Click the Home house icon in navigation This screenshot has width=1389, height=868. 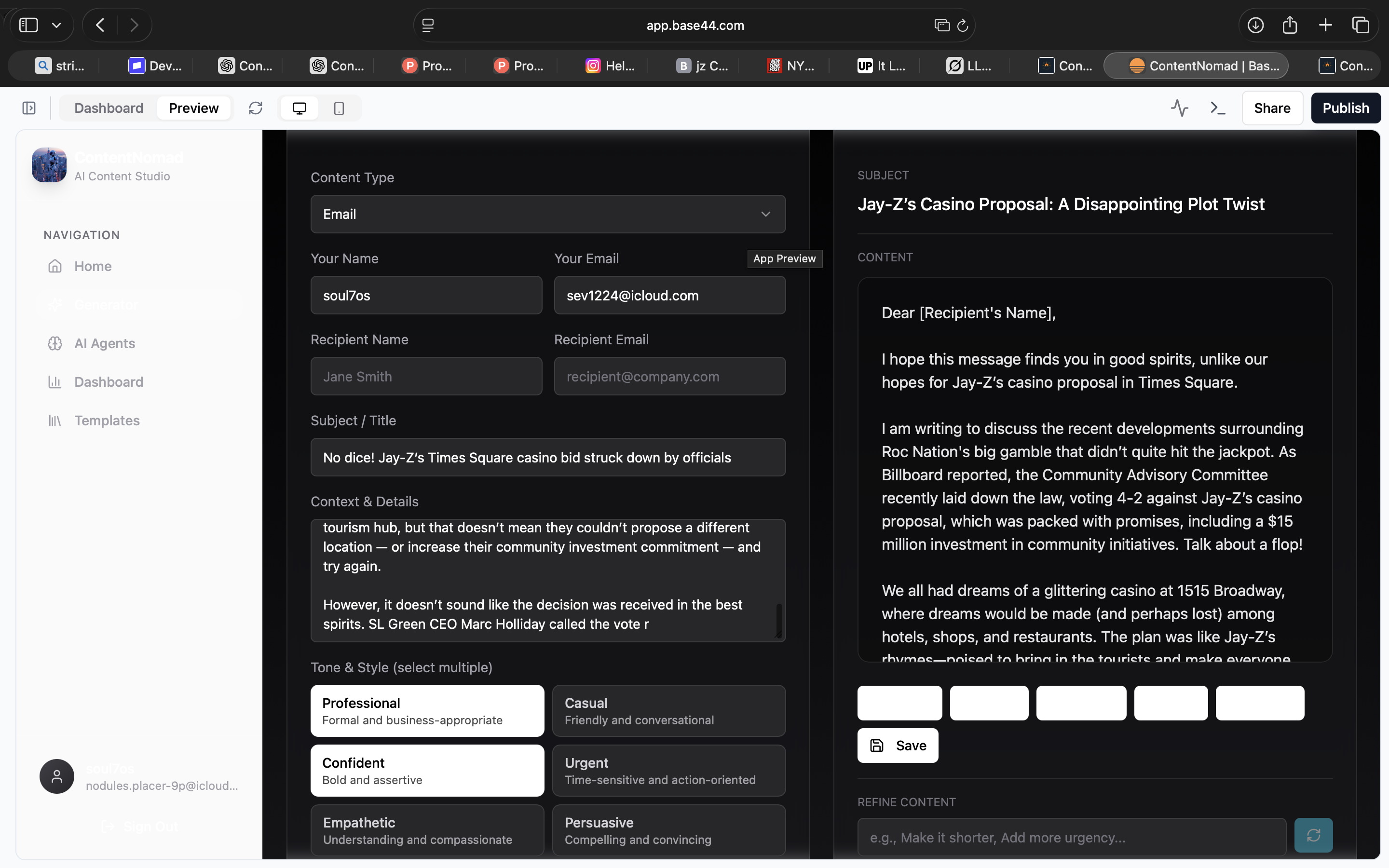[x=54, y=266]
